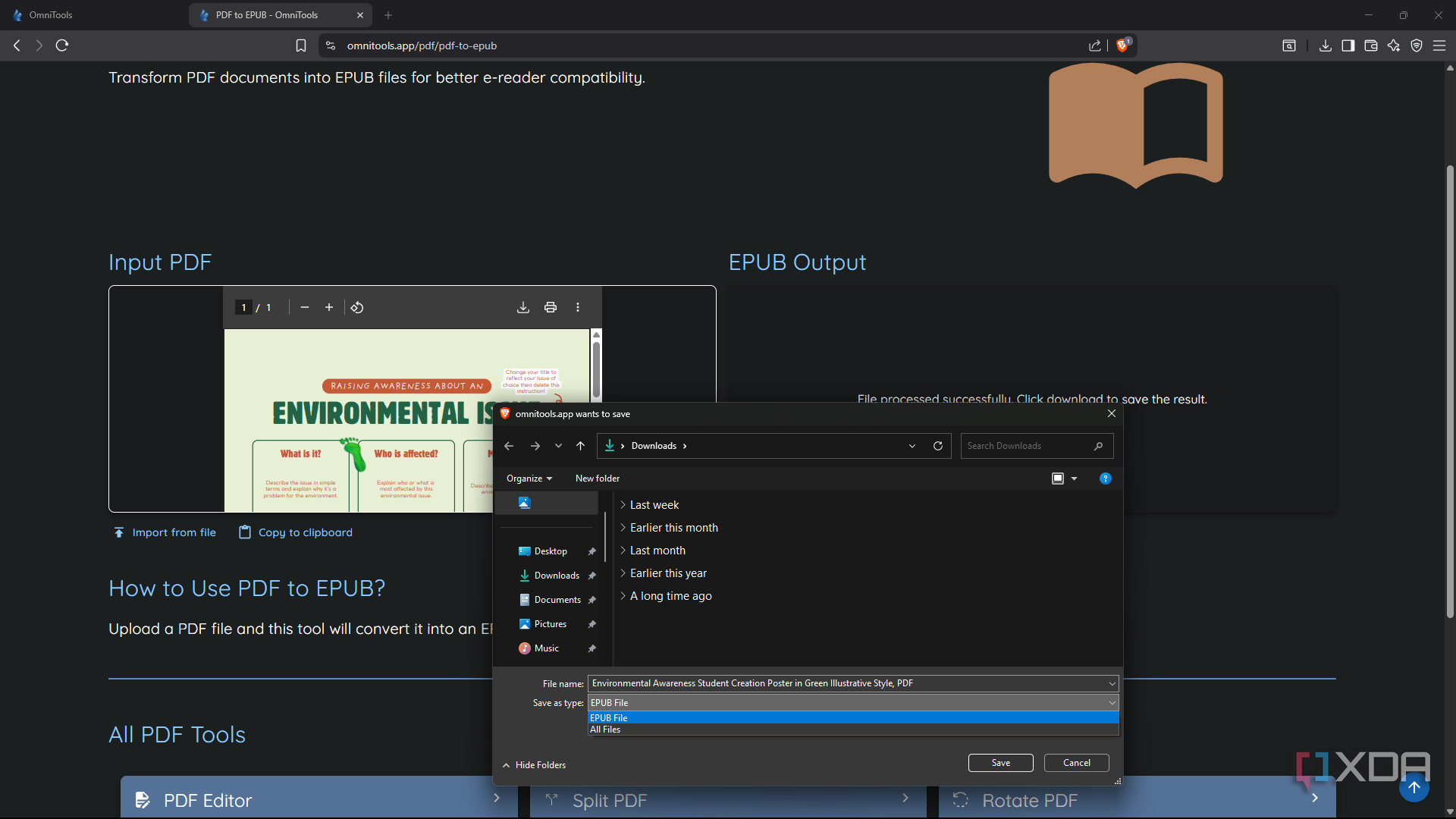Click the File name input field

coord(848,683)
